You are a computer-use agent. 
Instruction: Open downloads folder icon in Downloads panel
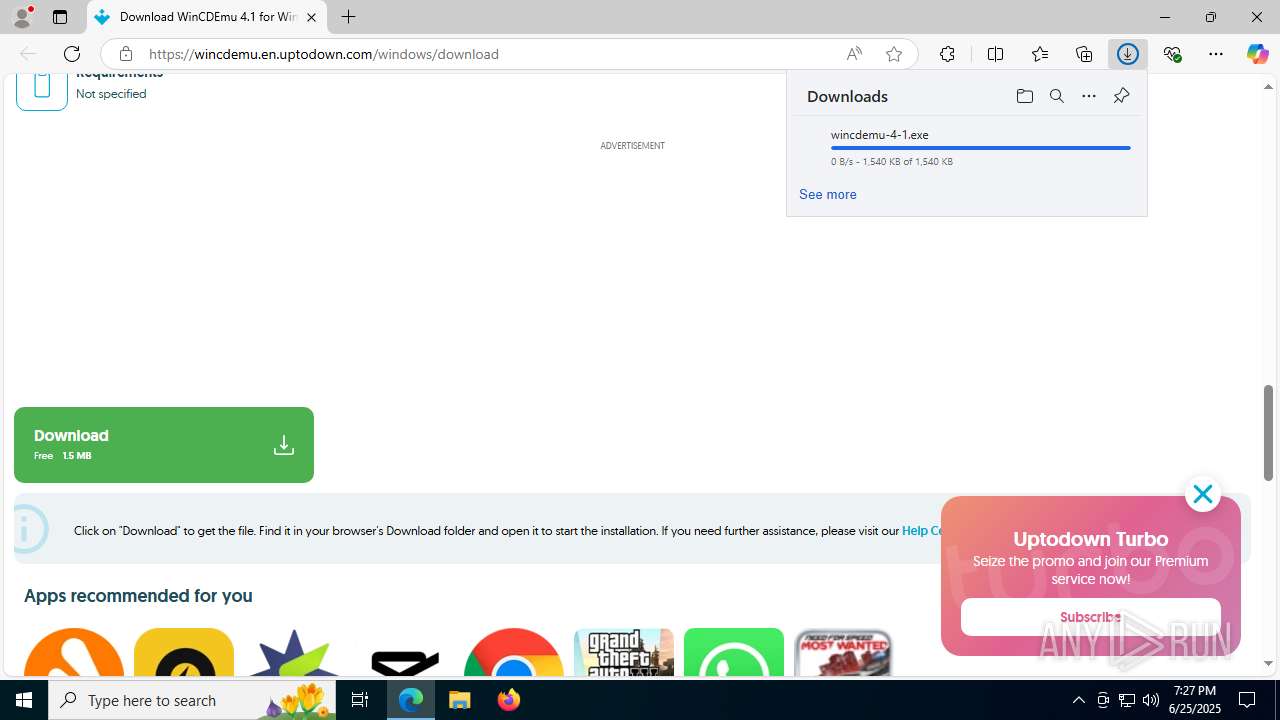pyautogui.click(x=1024, y=96)
